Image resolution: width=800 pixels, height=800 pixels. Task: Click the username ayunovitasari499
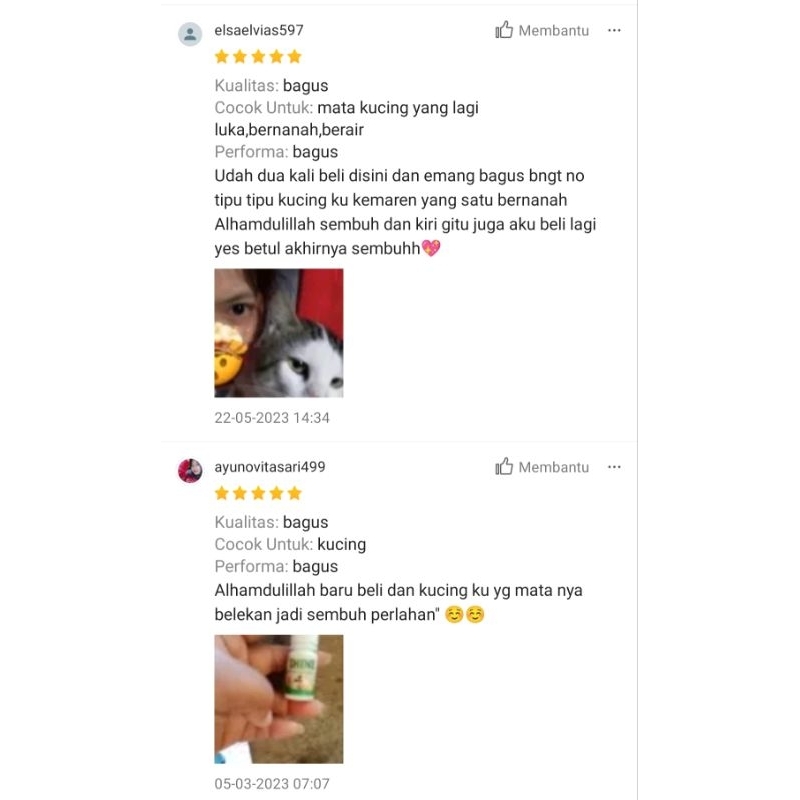click(x=270, y=467)
